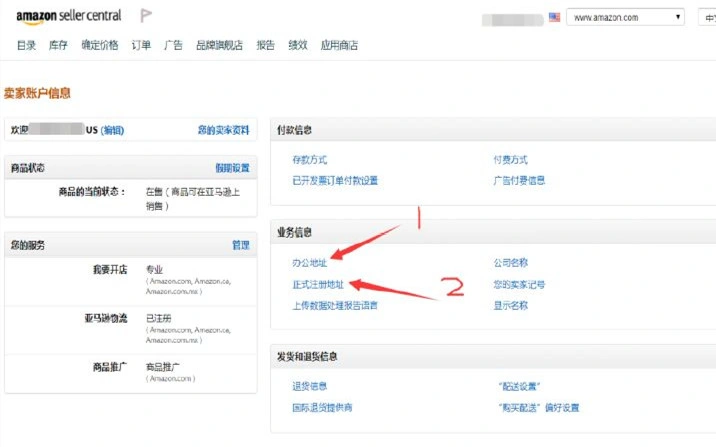The image size is (716, 447).
Task: Open 上传数据处理报告语言 link
Action: click(x=335, y=305)
